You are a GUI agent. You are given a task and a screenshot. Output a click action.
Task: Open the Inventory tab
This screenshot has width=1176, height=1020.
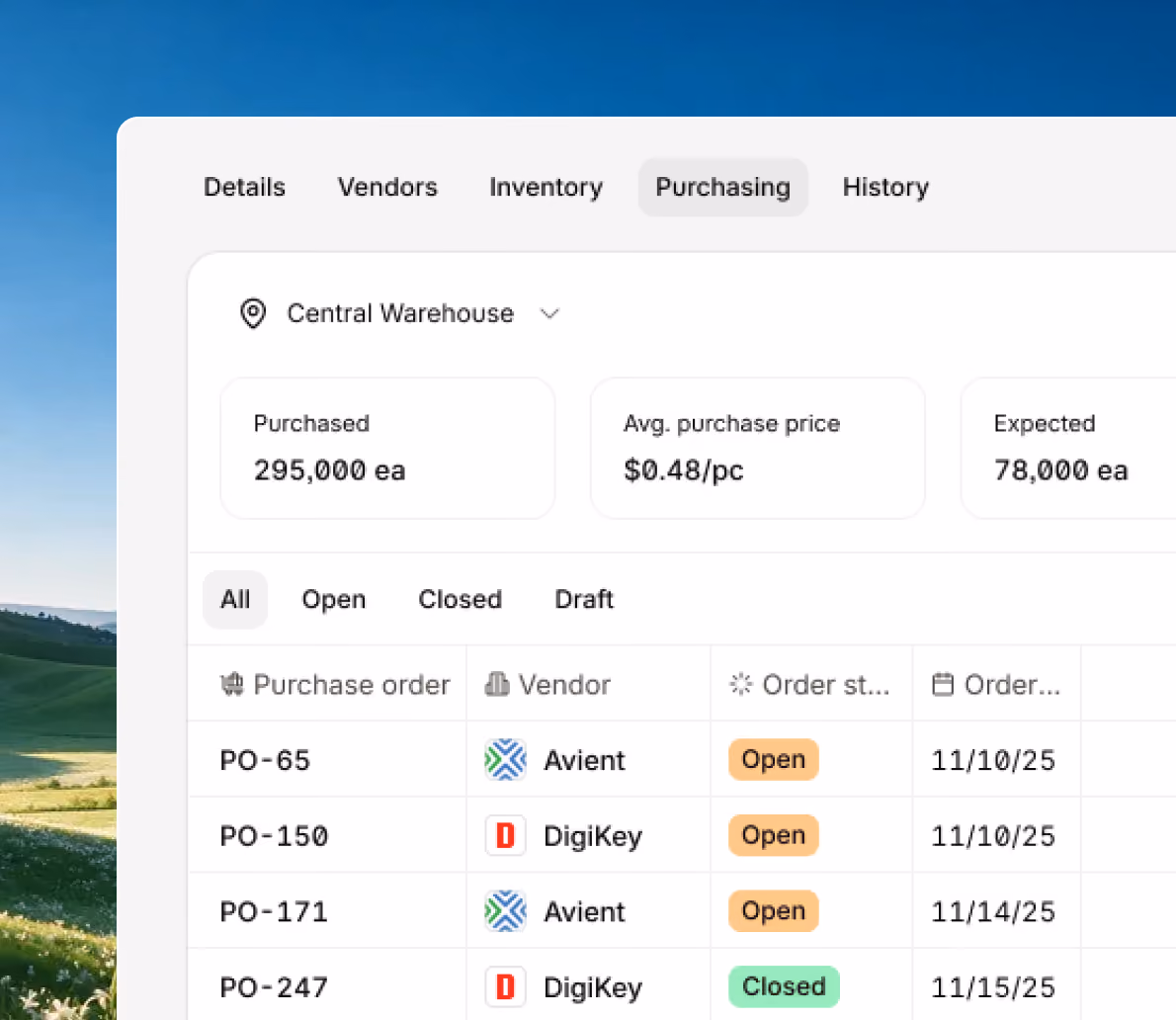tap(546, 187)
